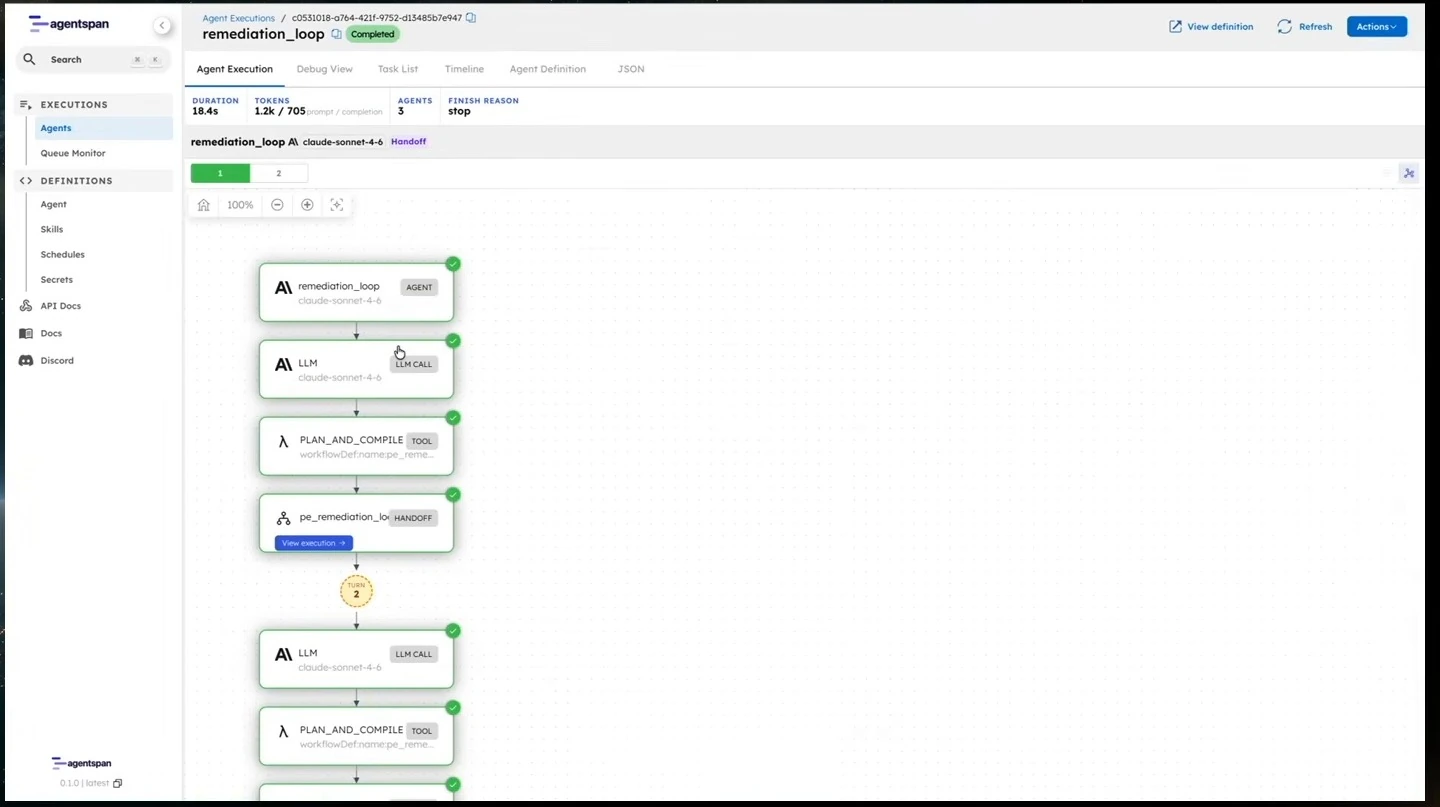Open the Agent Executions breadcrumb link
Viewport: 1440px width, 807px height.
point(238,18)
